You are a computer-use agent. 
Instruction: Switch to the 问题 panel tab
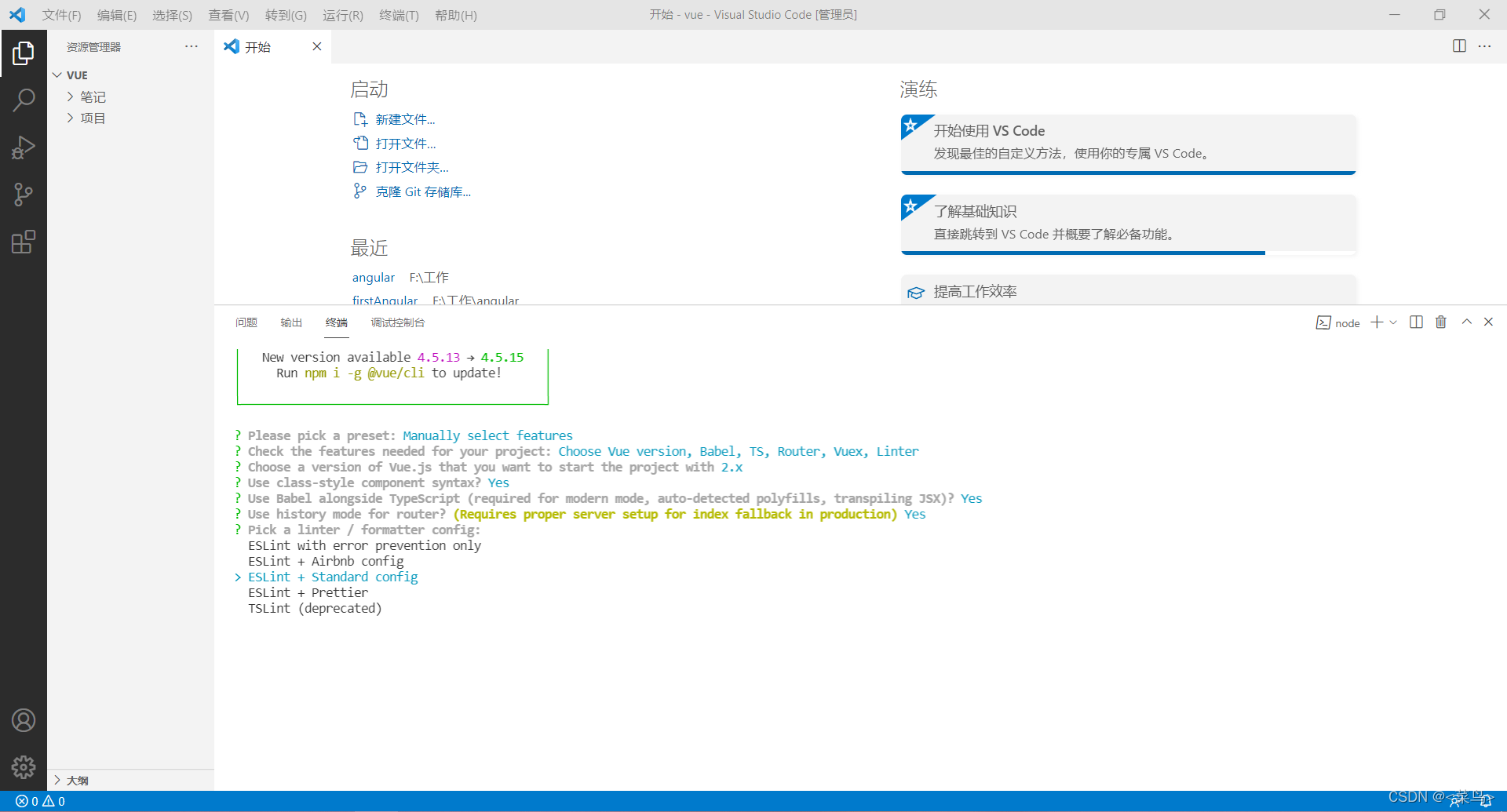246,322
